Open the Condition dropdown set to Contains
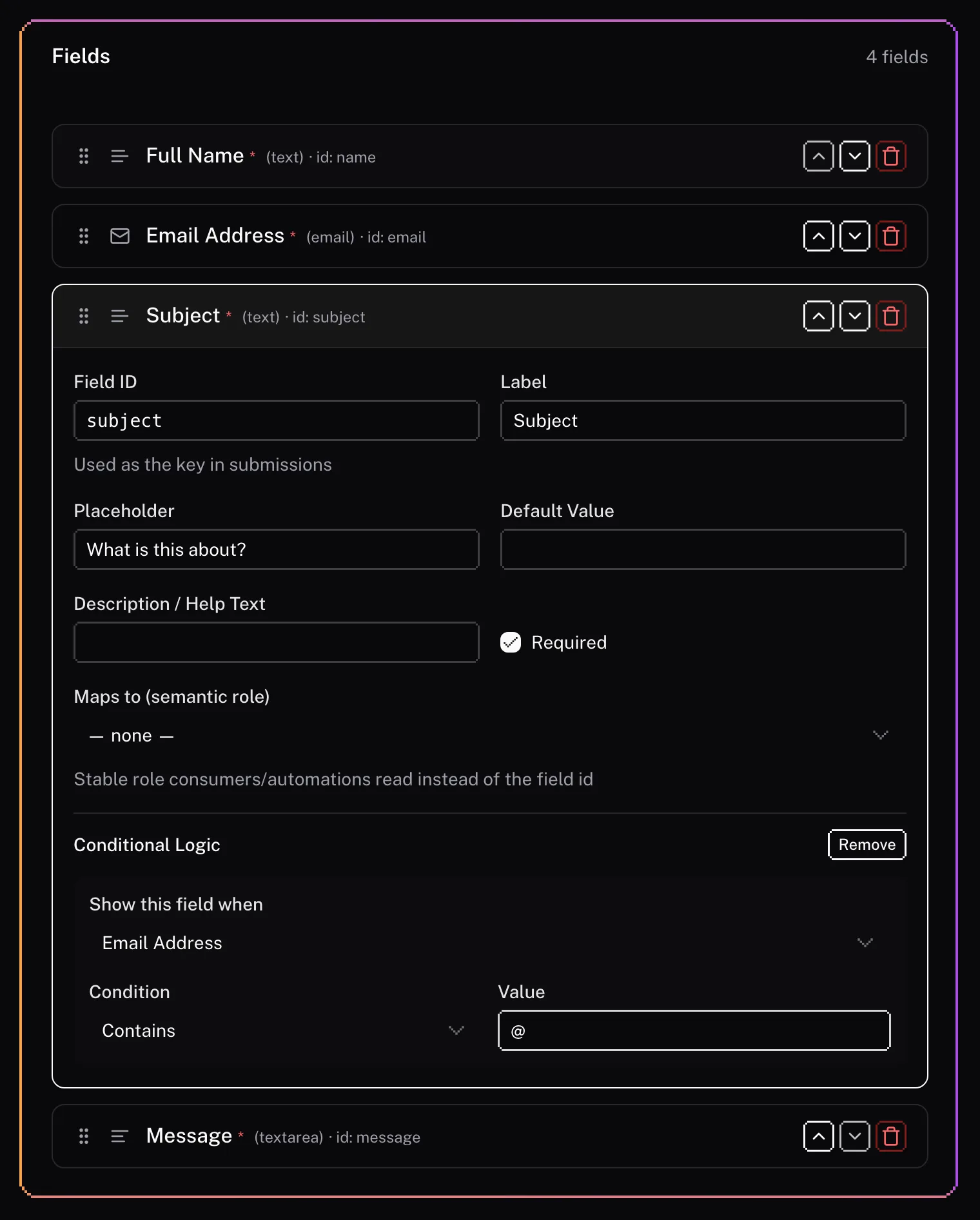This screenshot has width=980, height=1220. [285, 1030]
